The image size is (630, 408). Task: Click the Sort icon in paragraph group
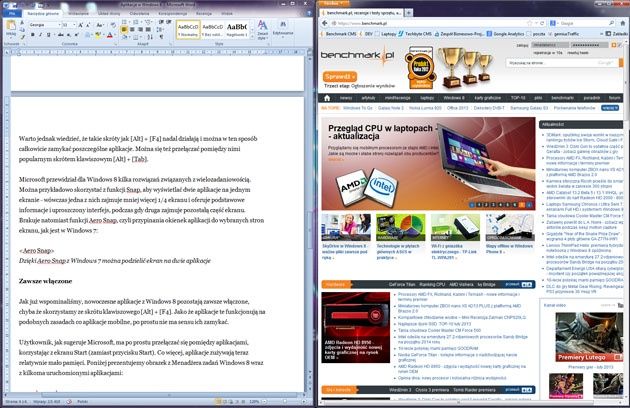[150, 37]
